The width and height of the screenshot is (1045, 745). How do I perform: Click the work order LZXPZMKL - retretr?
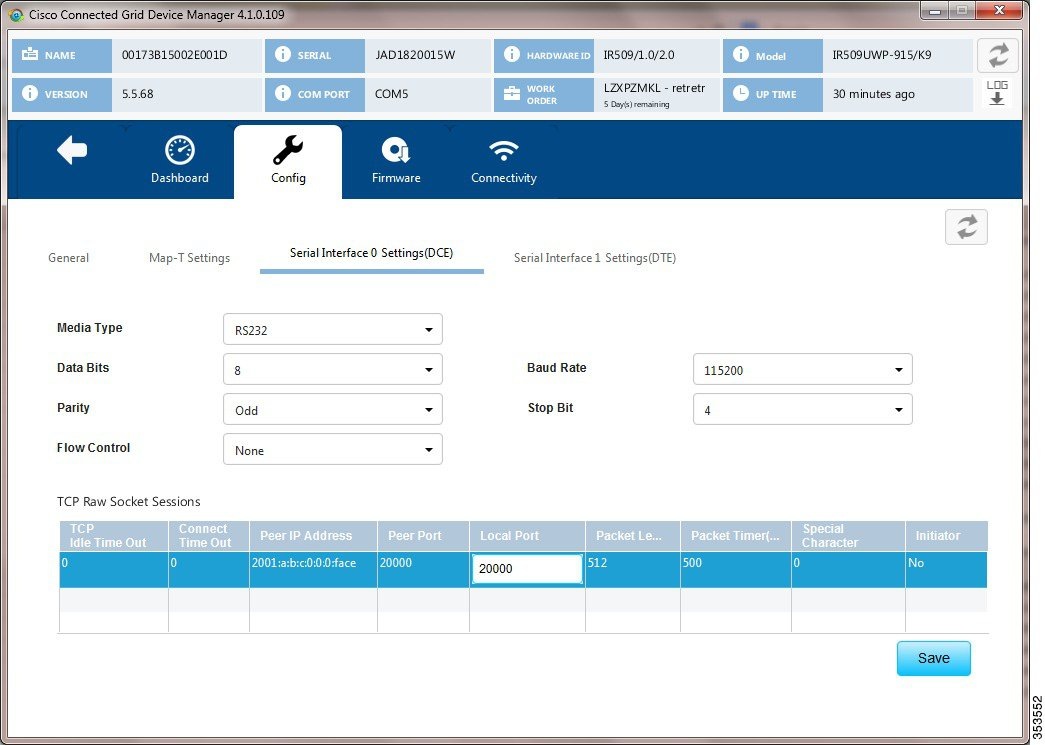[x=654, y=88]
